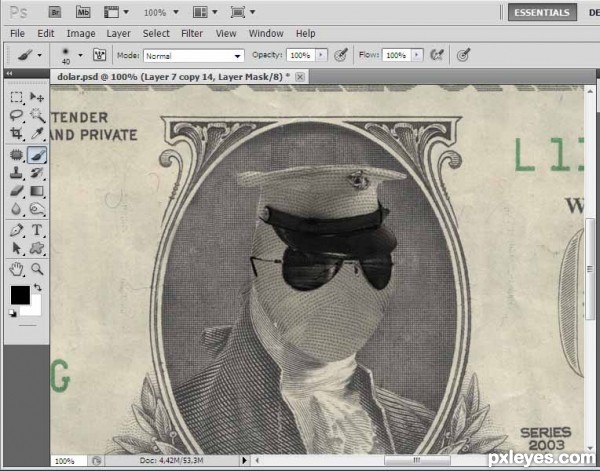This screenshot has width=600, height=471.
Task: Collapse the tools panel double arrow
Action: coord(9,73)
